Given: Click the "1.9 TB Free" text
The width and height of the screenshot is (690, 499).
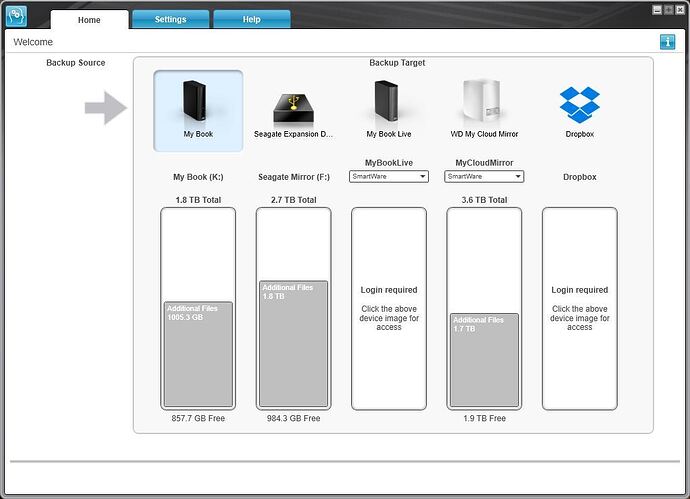Looking at the screenshot, I should (x=484, y=418).
